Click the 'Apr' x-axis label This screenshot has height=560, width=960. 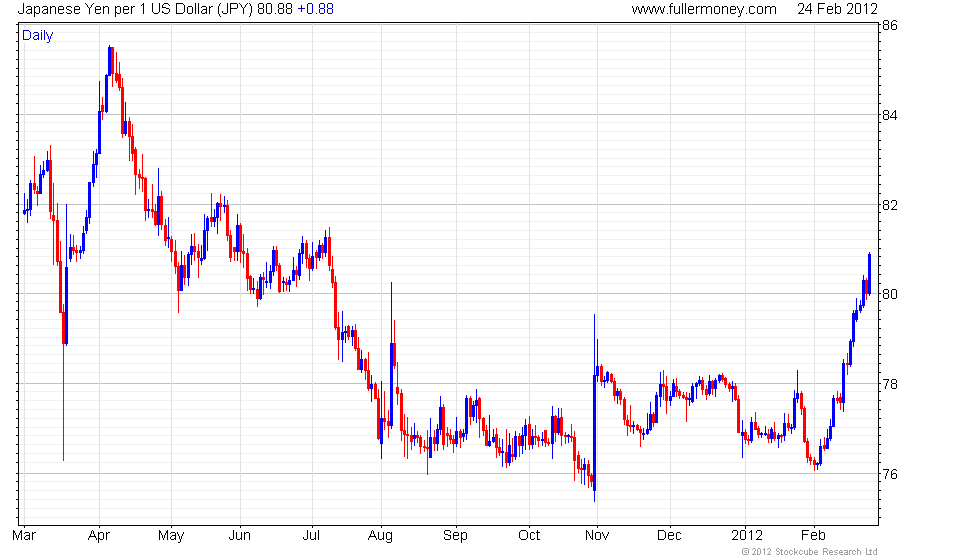[x=99, y=536]
